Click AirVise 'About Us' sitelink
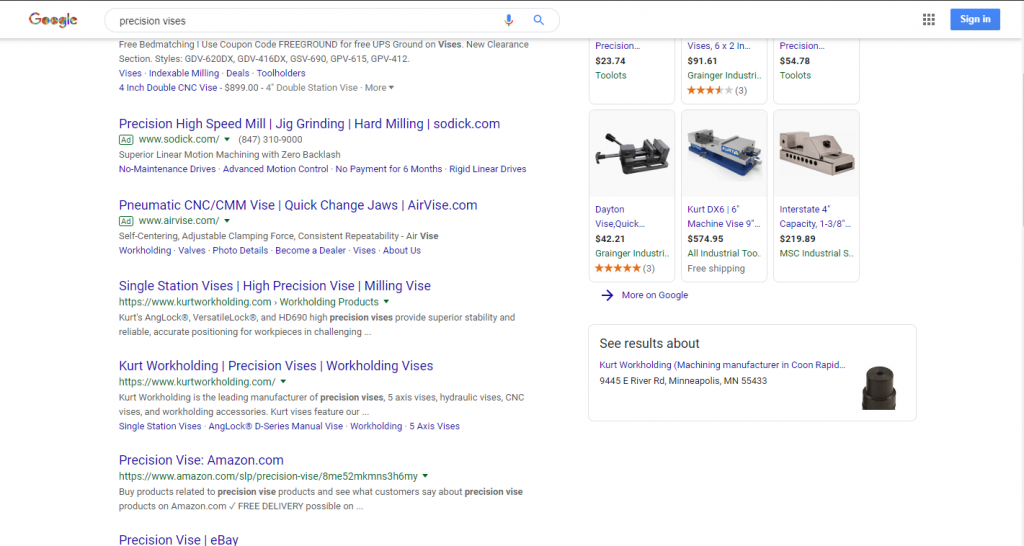 [402, 250]
